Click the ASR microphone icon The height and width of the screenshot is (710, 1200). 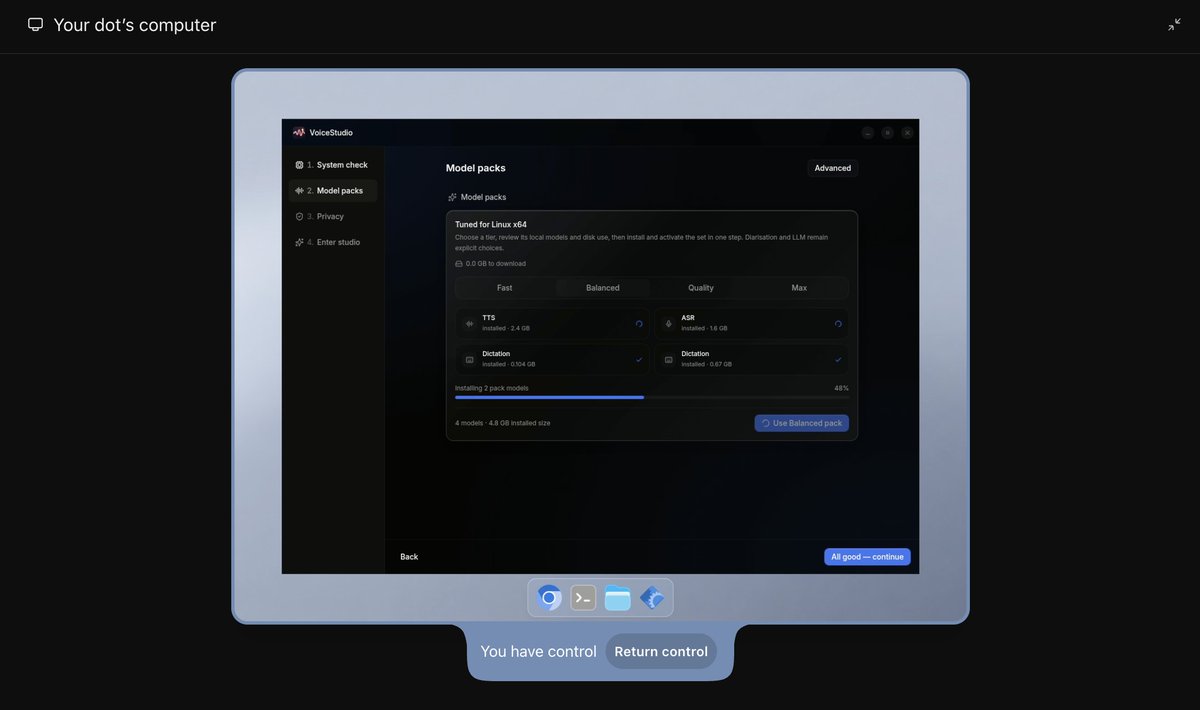coord(668,324)
